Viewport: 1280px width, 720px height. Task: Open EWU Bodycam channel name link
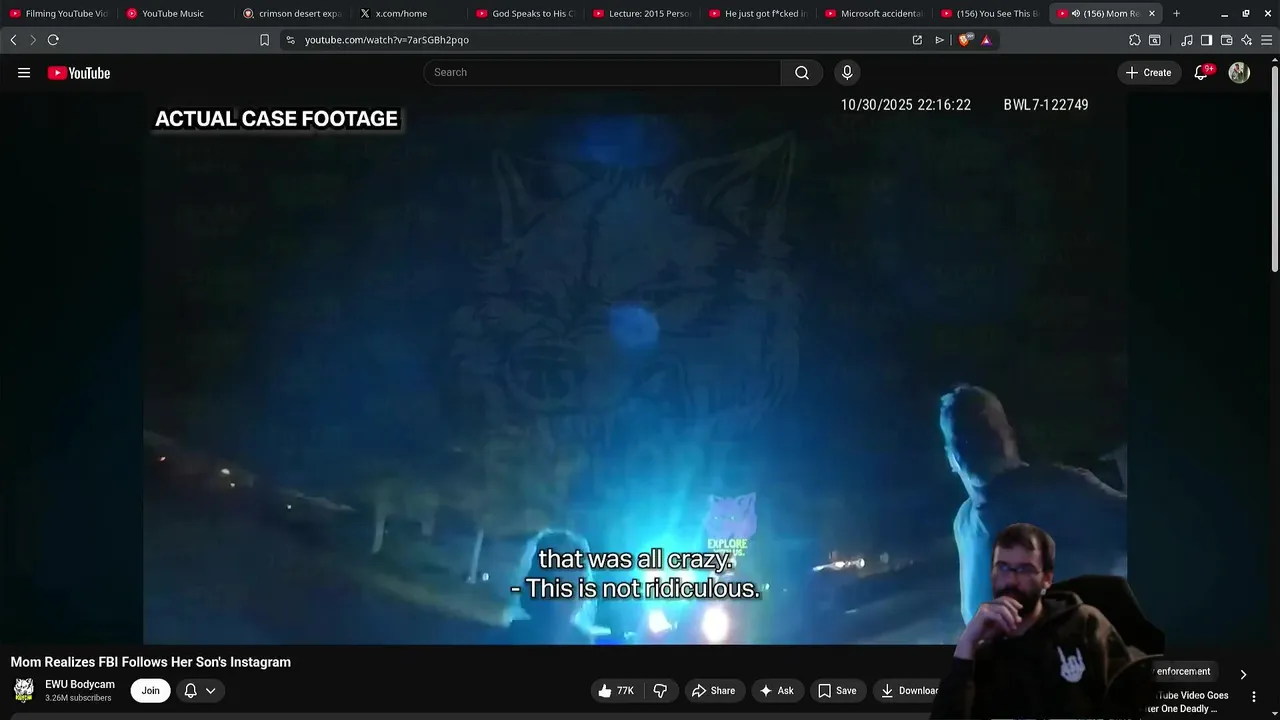pos(80,684)
